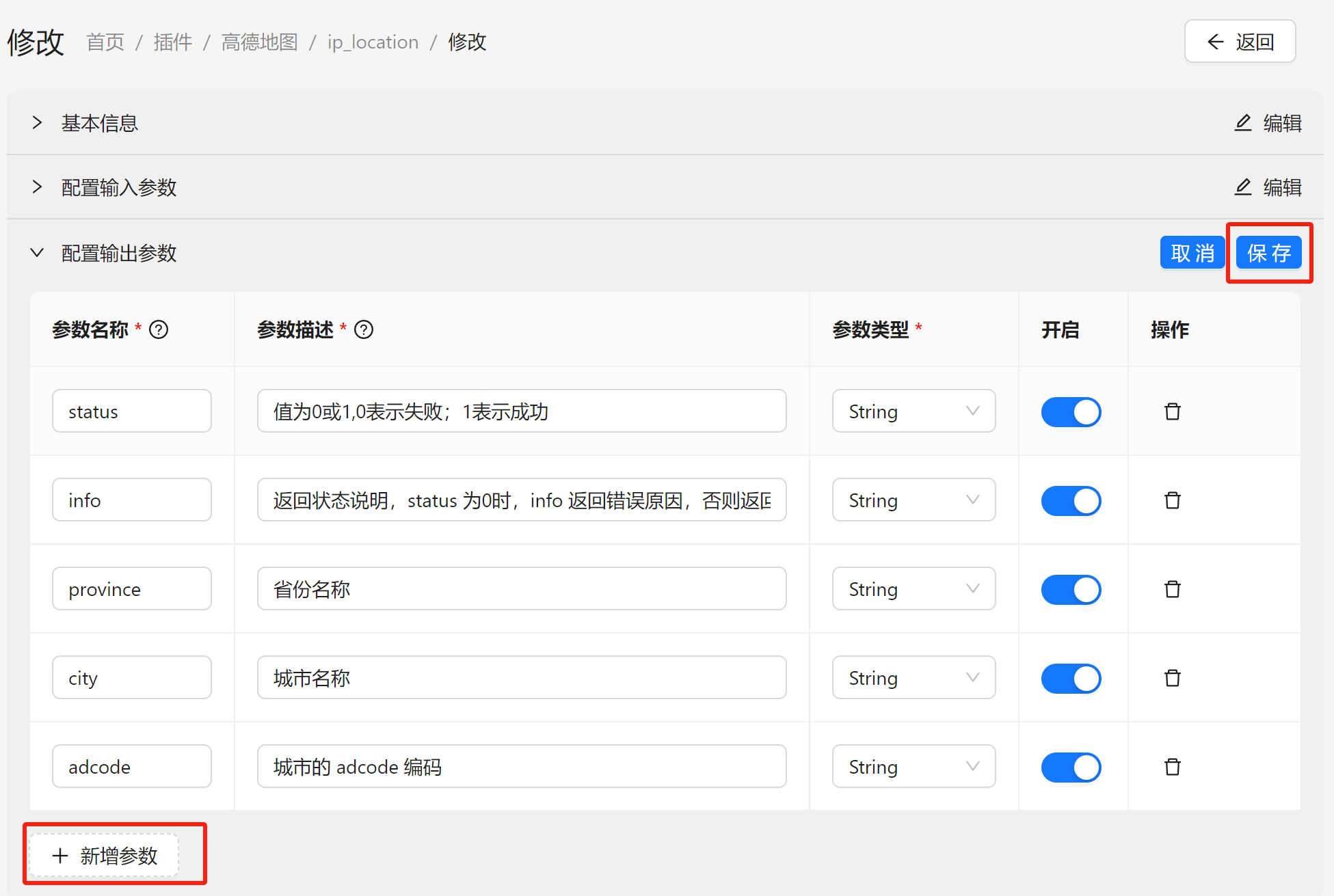Click trash icon for adcode parameter

1172,767
